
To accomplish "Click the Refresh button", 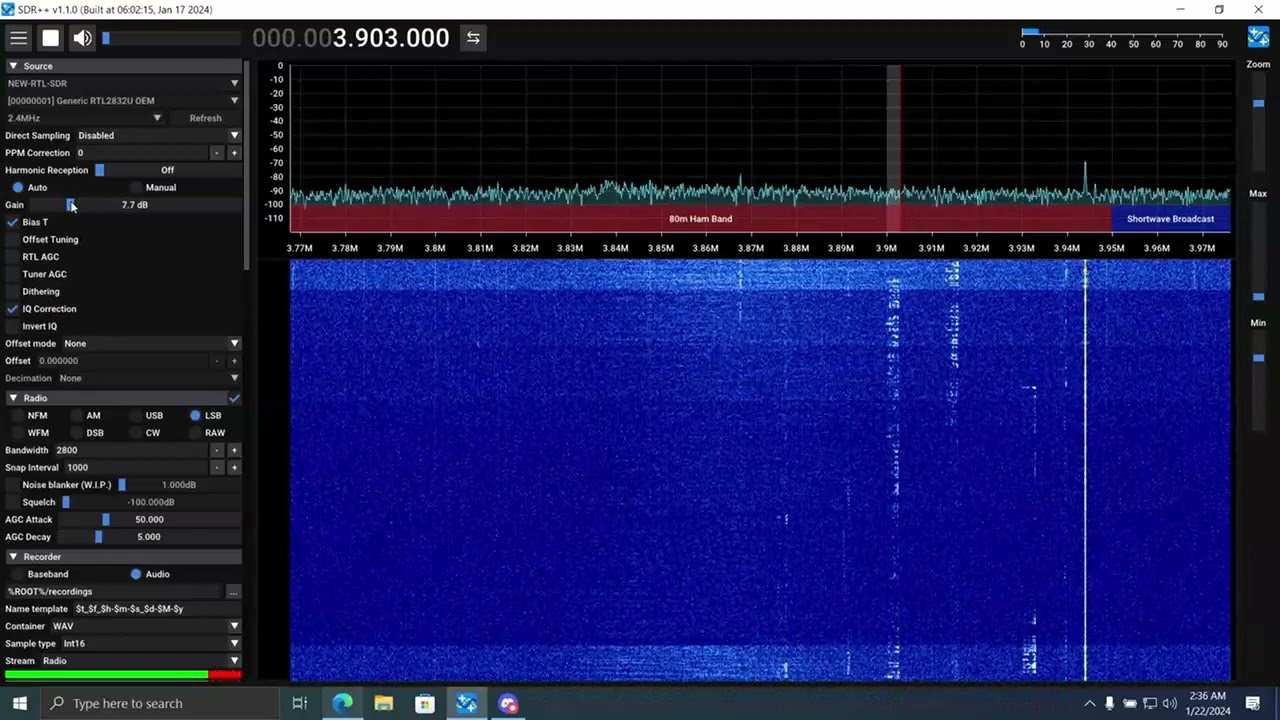I will [205, 118].
